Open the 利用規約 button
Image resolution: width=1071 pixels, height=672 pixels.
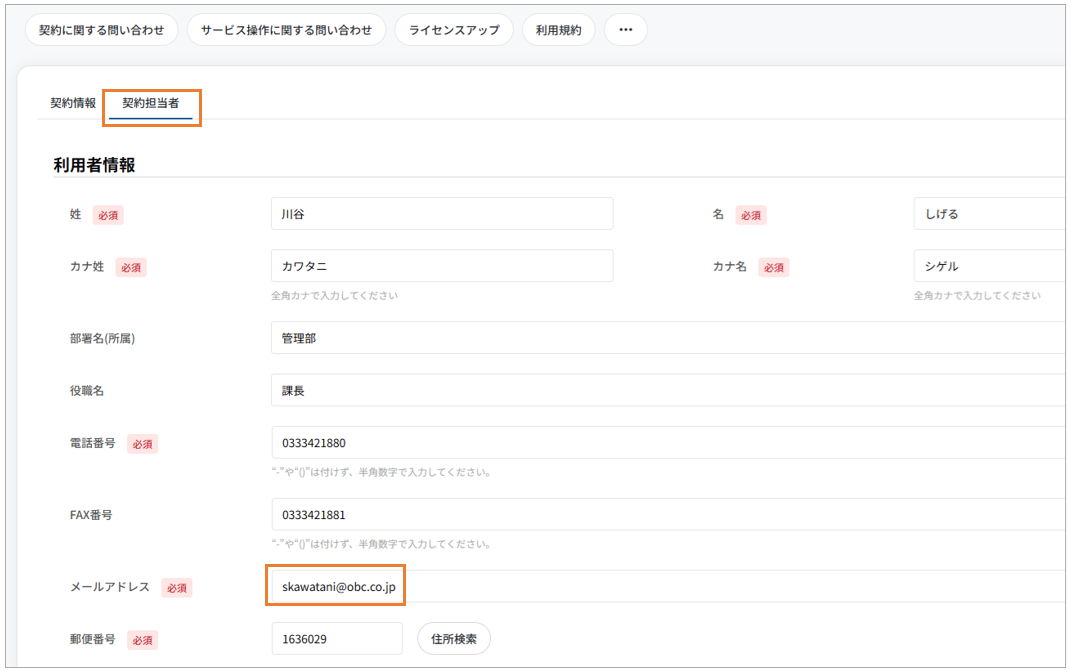pyautogui.click(x=559, y=30)
